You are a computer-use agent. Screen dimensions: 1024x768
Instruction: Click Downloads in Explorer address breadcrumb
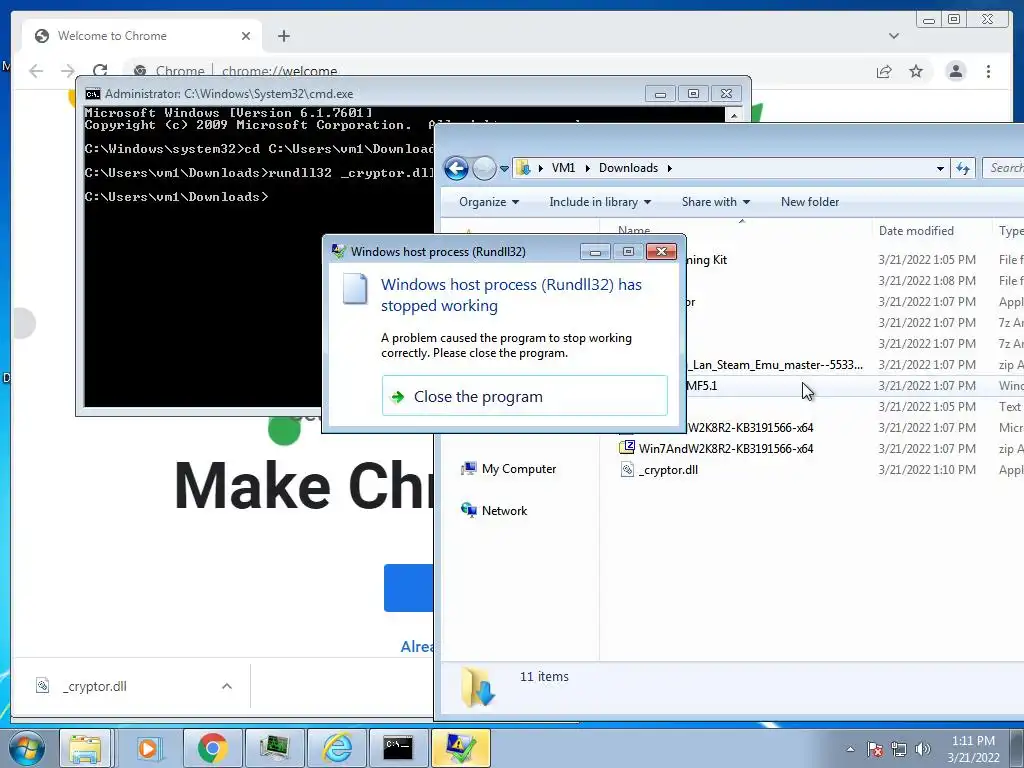click(x=628, y=168)
